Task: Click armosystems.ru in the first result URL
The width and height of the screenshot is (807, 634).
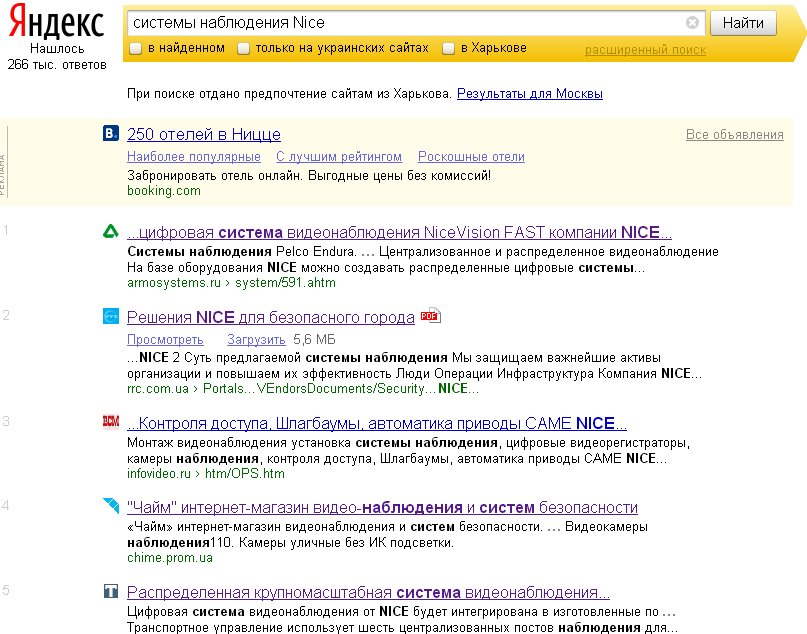Action: 173,283
